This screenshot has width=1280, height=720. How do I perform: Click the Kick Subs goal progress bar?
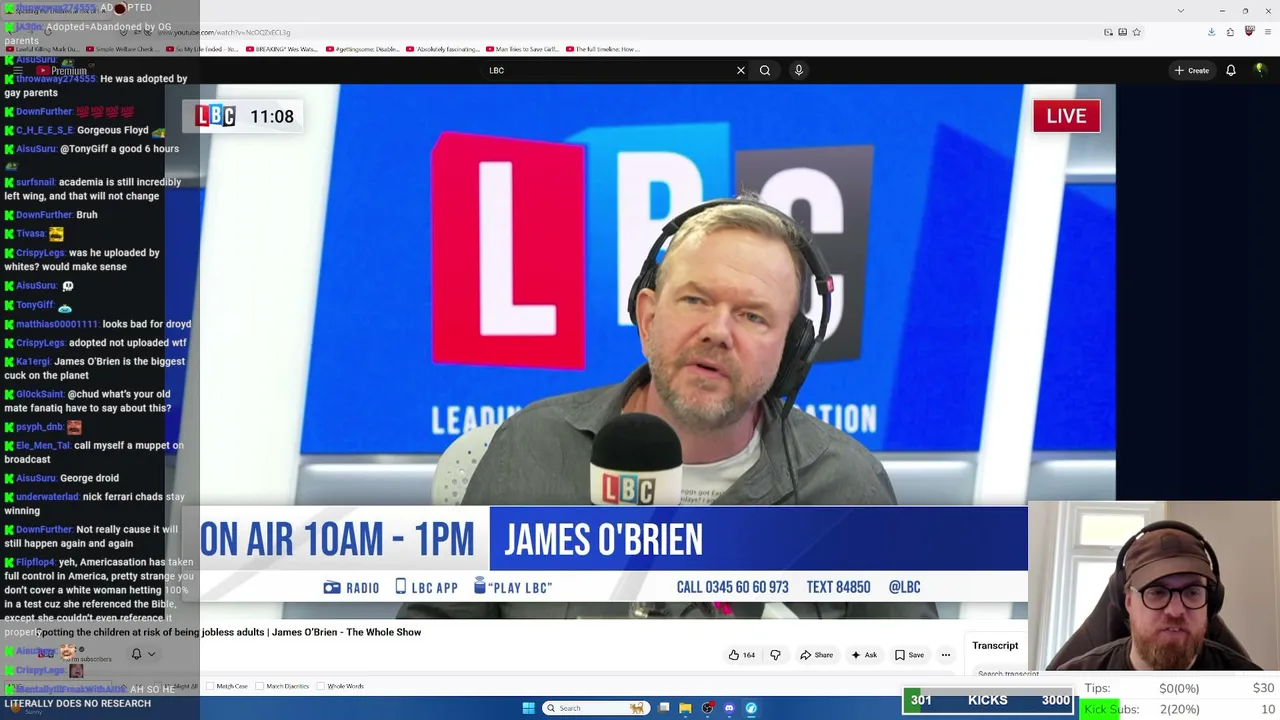[1180, 709]
